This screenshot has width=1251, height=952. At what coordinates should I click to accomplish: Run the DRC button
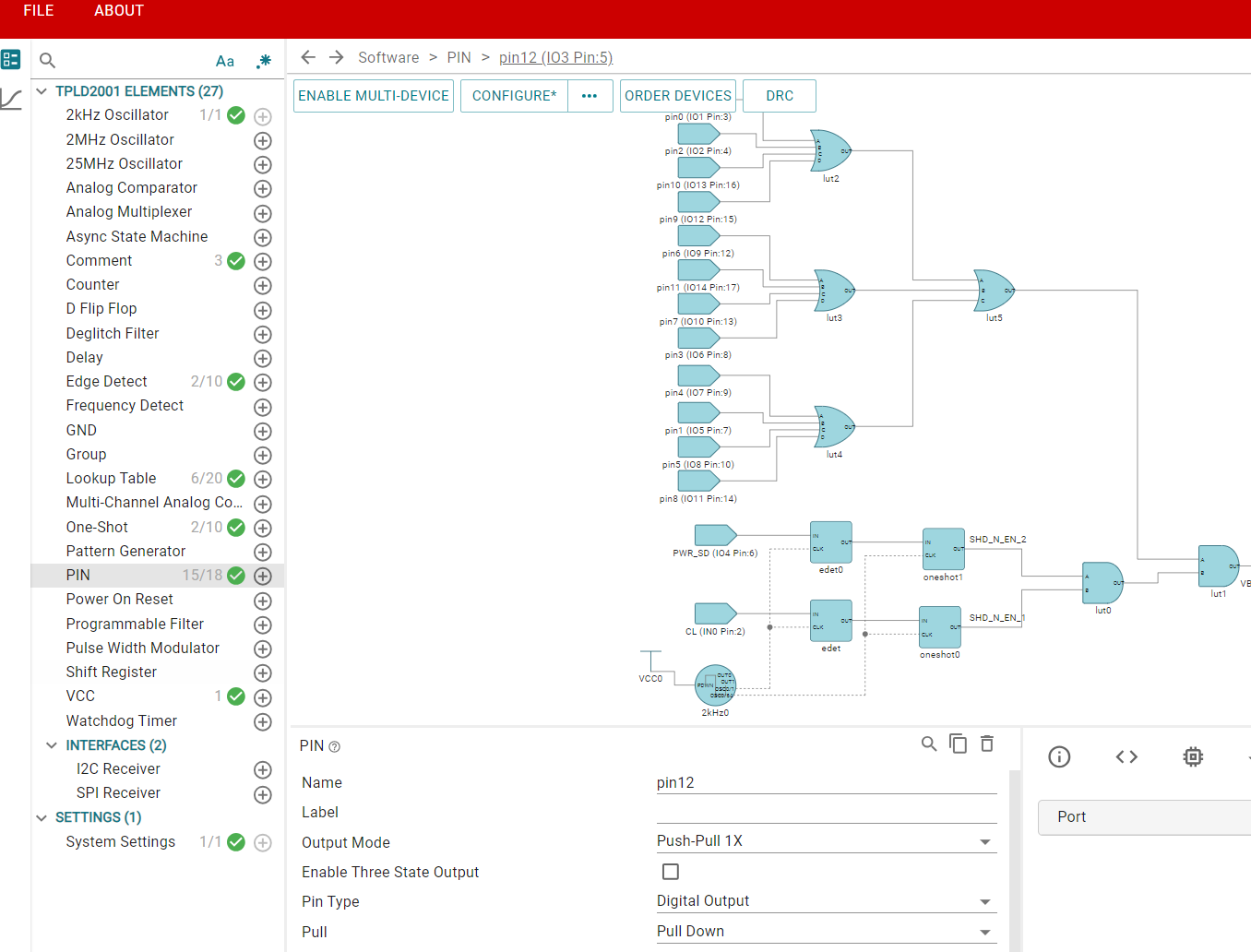780,96
